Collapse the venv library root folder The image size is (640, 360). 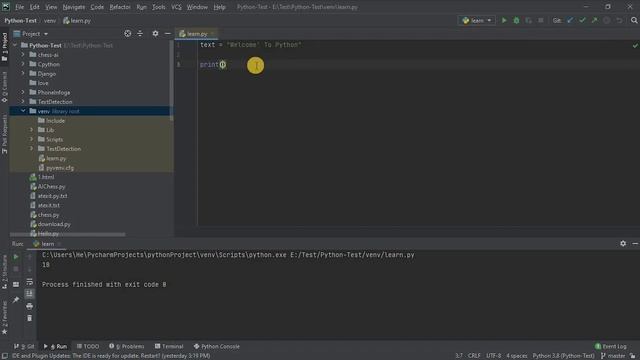[23, 111]
